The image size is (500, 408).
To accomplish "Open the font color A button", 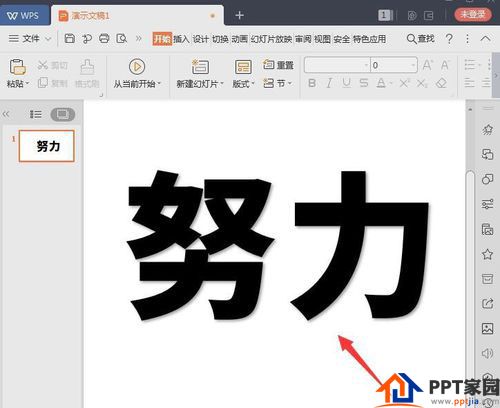I will (381, 83).
